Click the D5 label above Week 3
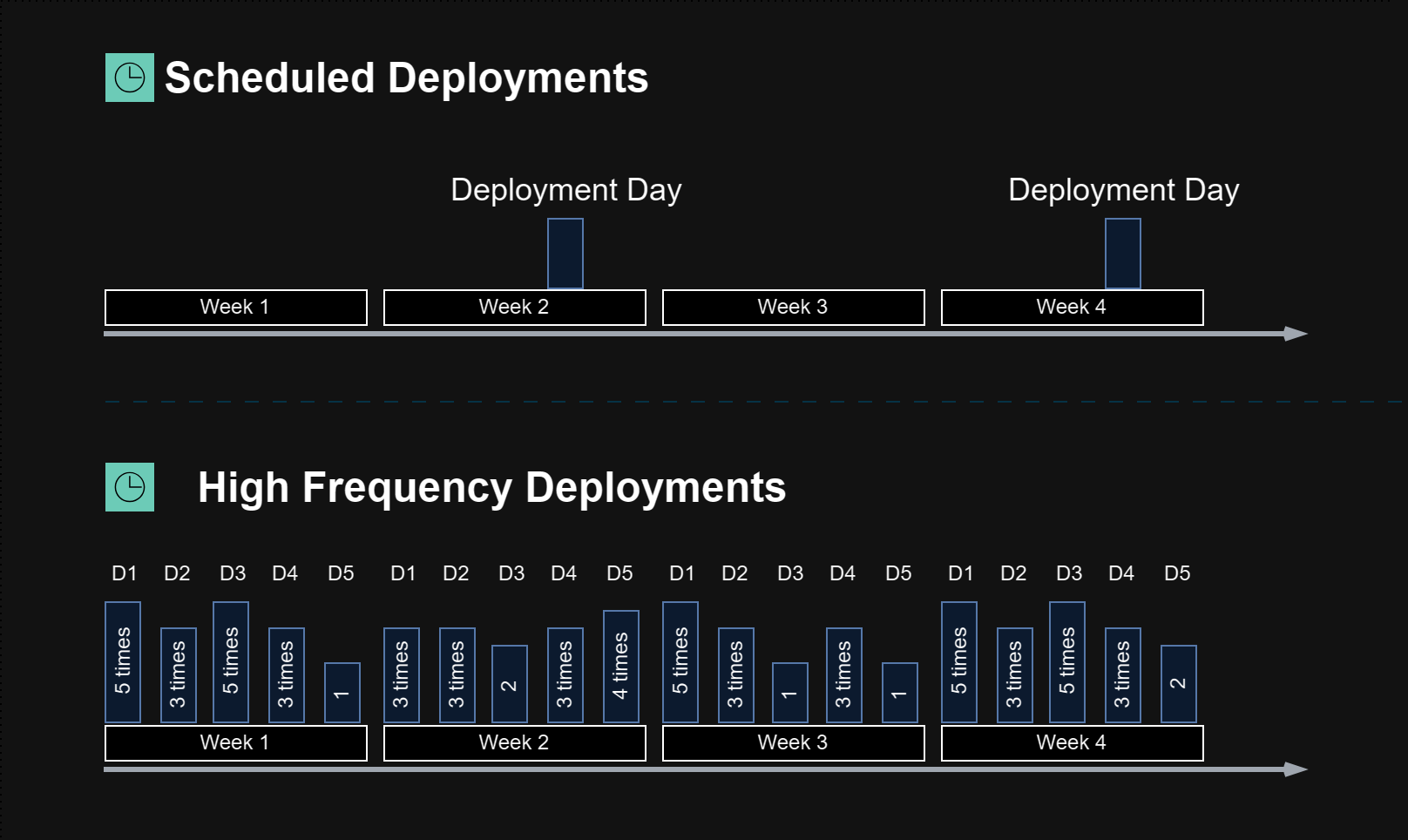 [x=898, y=573]
